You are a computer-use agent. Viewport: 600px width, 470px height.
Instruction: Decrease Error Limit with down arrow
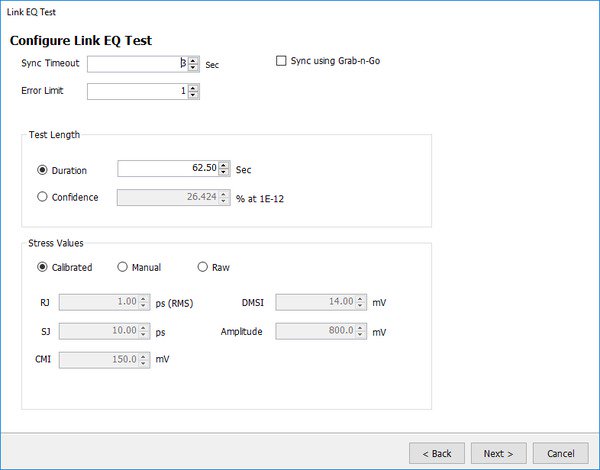pos(194,96)
